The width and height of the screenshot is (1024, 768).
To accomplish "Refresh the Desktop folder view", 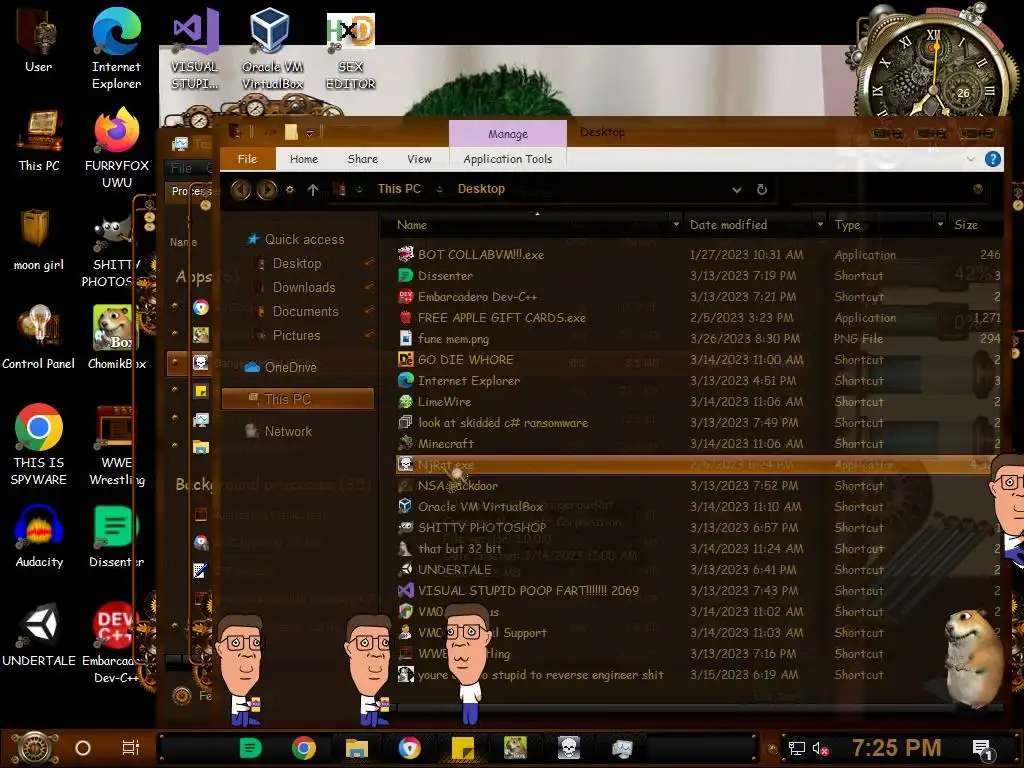I will click(761, 189).
